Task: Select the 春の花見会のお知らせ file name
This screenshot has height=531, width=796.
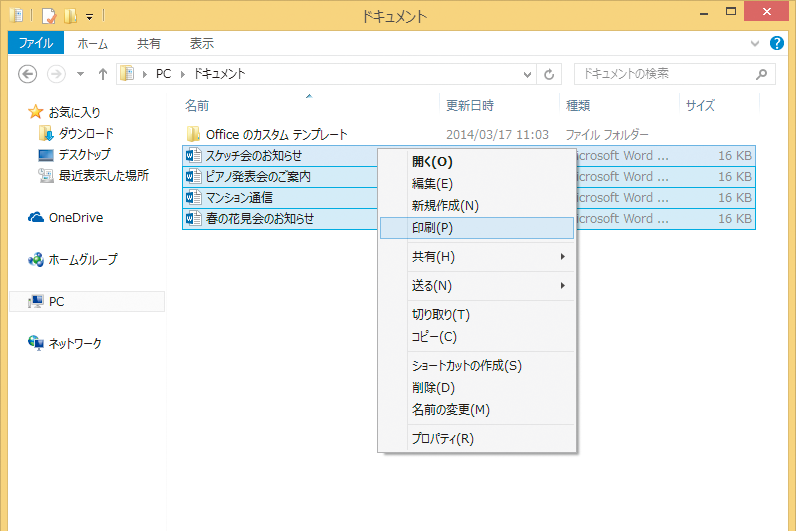Action: pyautogui.click(x=259, y=219)
